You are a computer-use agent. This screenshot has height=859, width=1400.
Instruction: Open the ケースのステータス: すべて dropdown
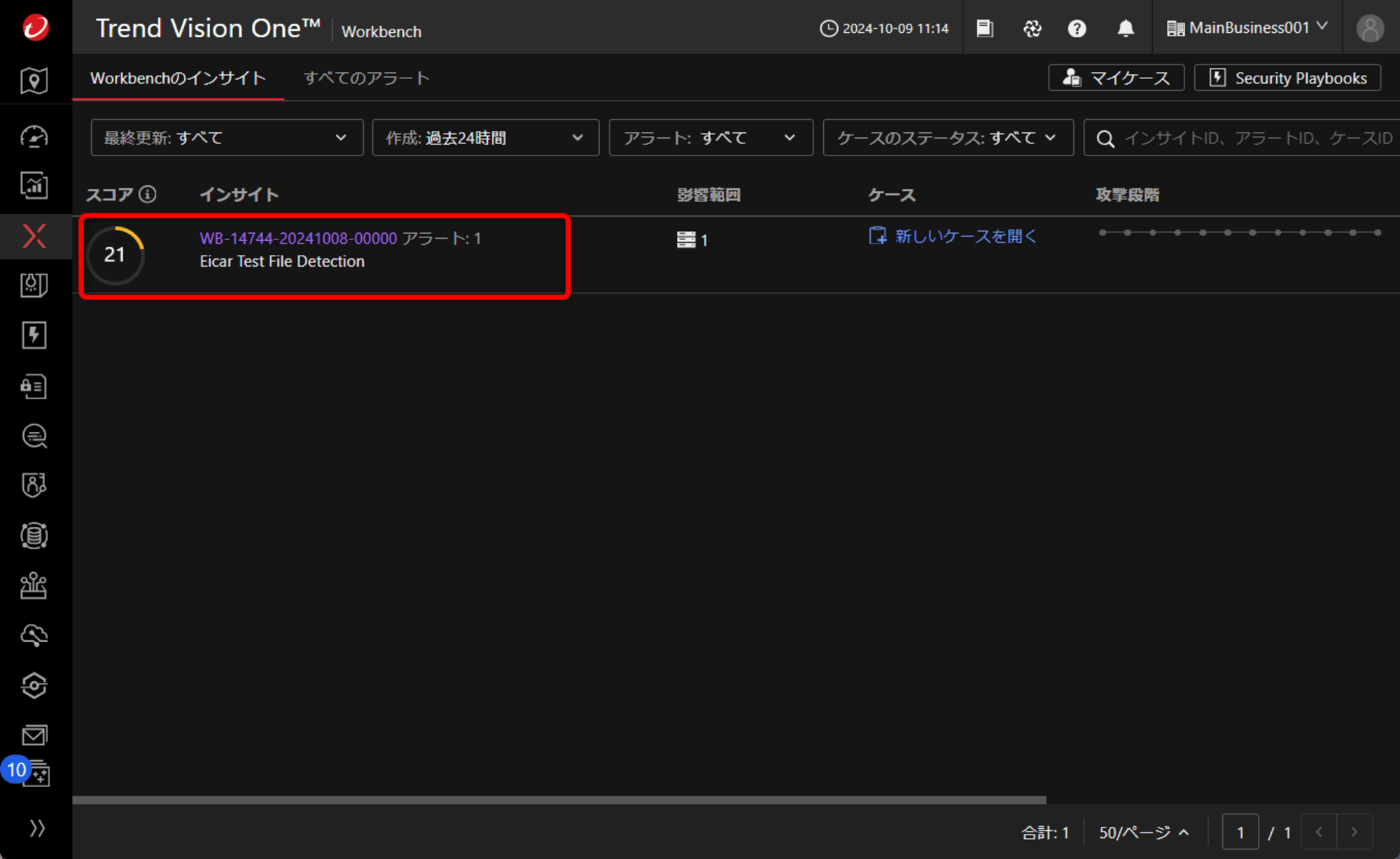click(948, 137)
